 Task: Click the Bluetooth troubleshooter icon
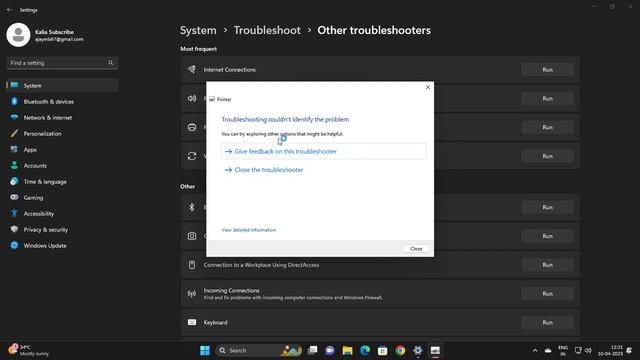click(x=192, y=207)
